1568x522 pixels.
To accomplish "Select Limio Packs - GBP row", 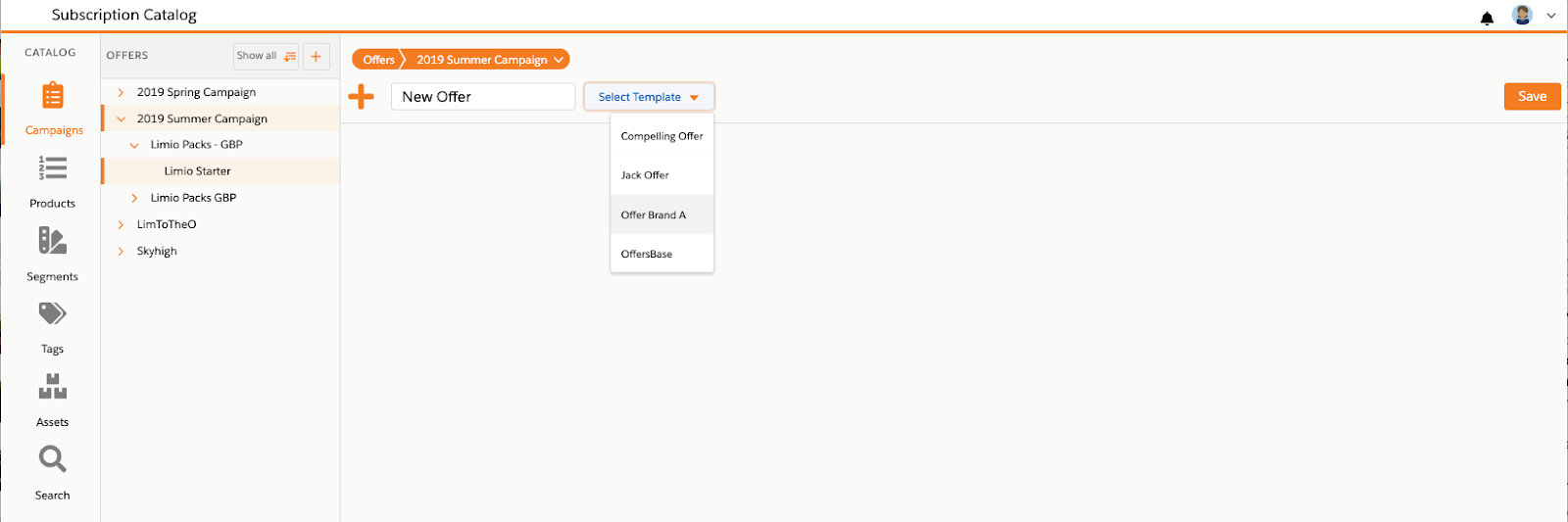I will 220,145.
